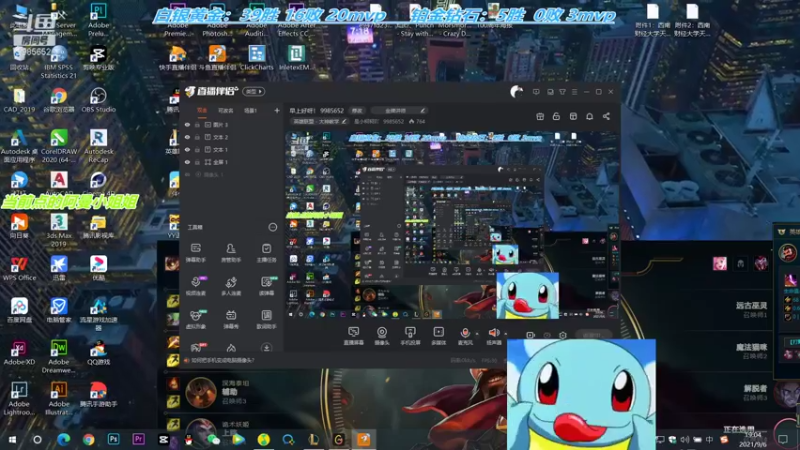Image resolution: width=800 pixels, height=450 pixels.
Task: Hide the 全屏 1 layer
Action: point(187,162)
